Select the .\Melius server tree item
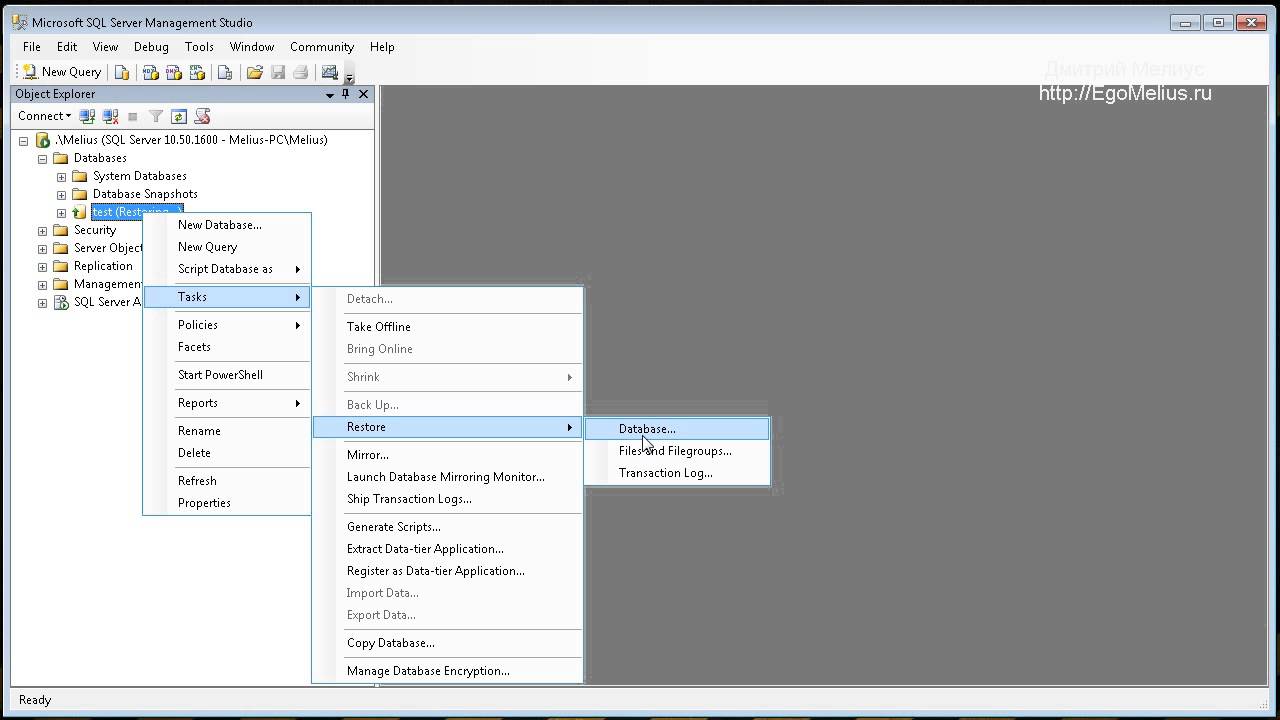This screenshot has width=1280, height=720. [x=191, y=140]
